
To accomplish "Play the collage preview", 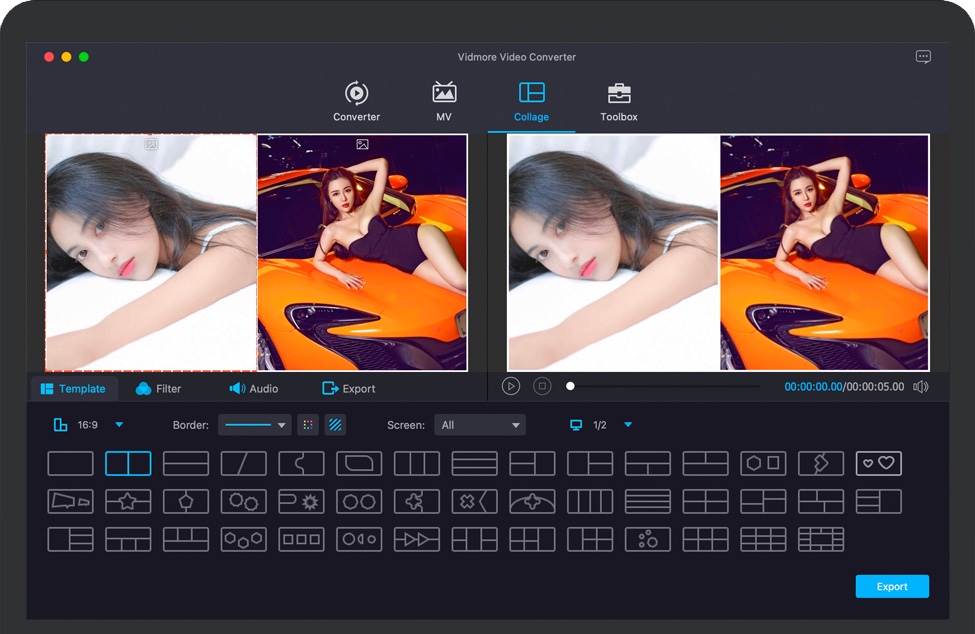I will (511, 386).
